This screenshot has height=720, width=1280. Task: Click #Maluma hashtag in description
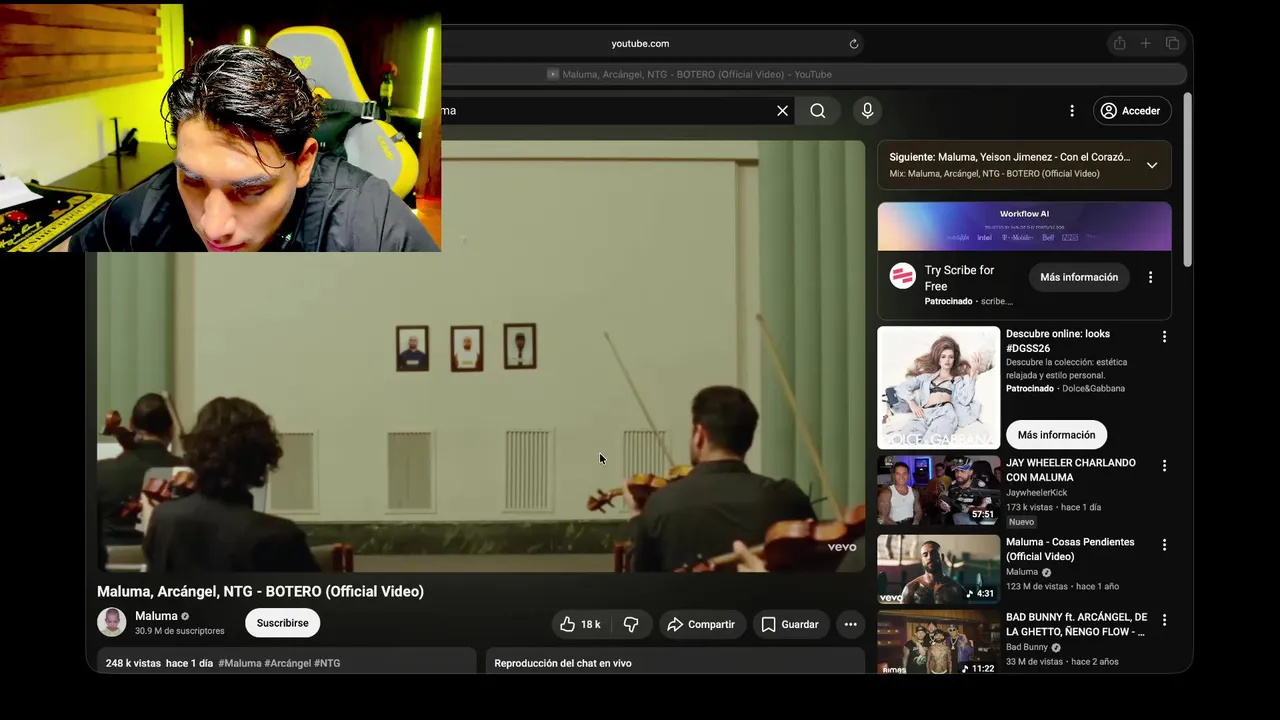pyautogui.click(x=240, y=663)
